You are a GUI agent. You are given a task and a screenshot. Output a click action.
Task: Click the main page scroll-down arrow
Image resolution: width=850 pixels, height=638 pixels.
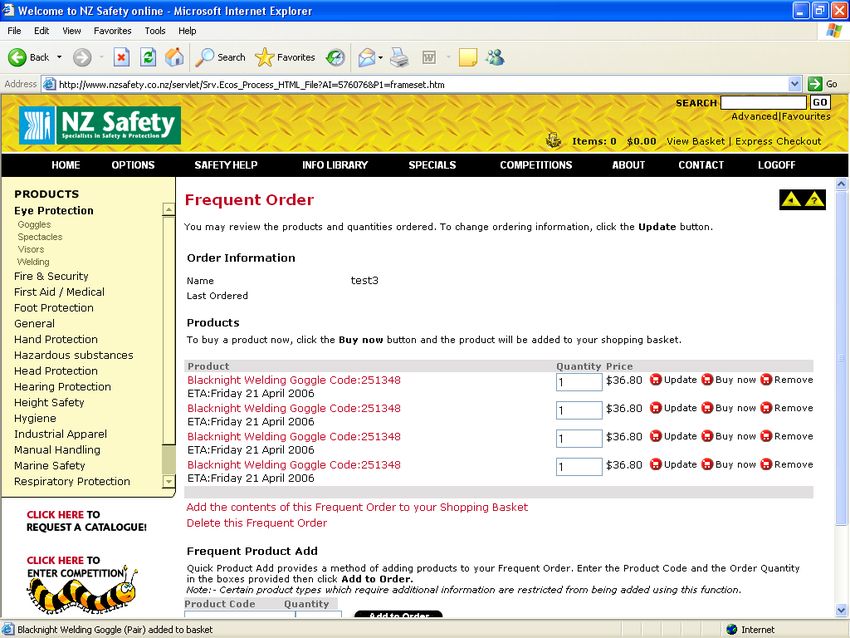(841, 610)
